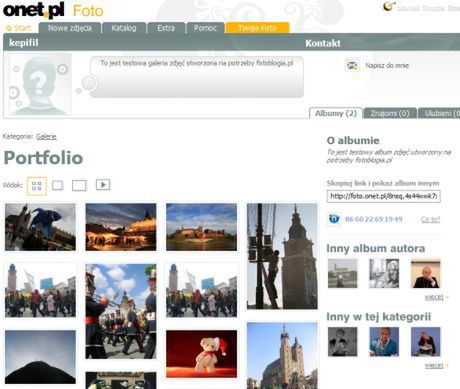Open the river landscape album thumbnail
Image resolution: width=460 pixels, height=389 pixels.
tap(342, 274)
